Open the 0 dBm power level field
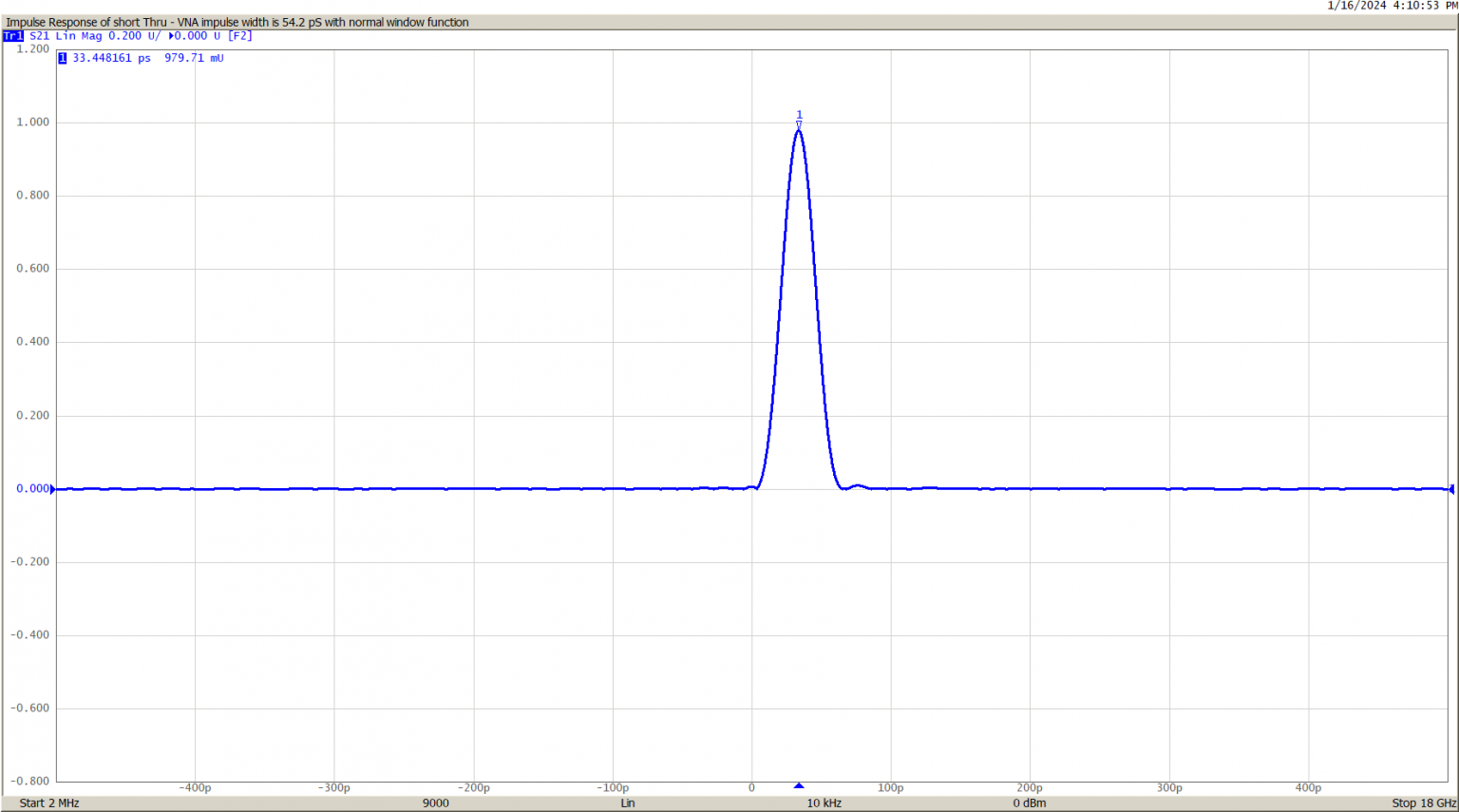1459x812 pixels. point(1028,803)
